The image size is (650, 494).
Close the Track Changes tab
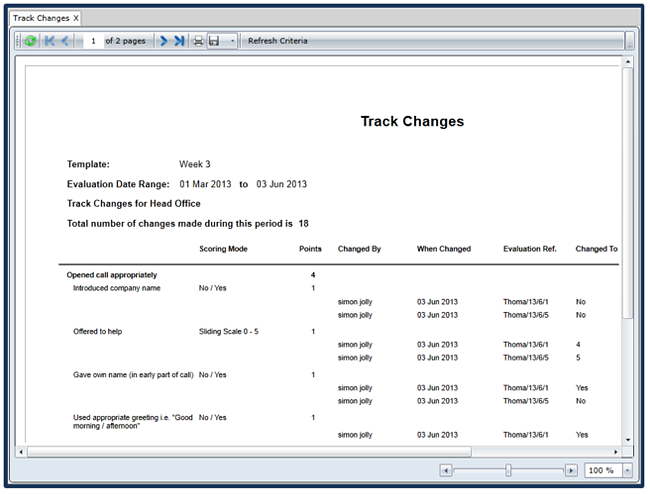pyautogui.click(x=76, y=18)
